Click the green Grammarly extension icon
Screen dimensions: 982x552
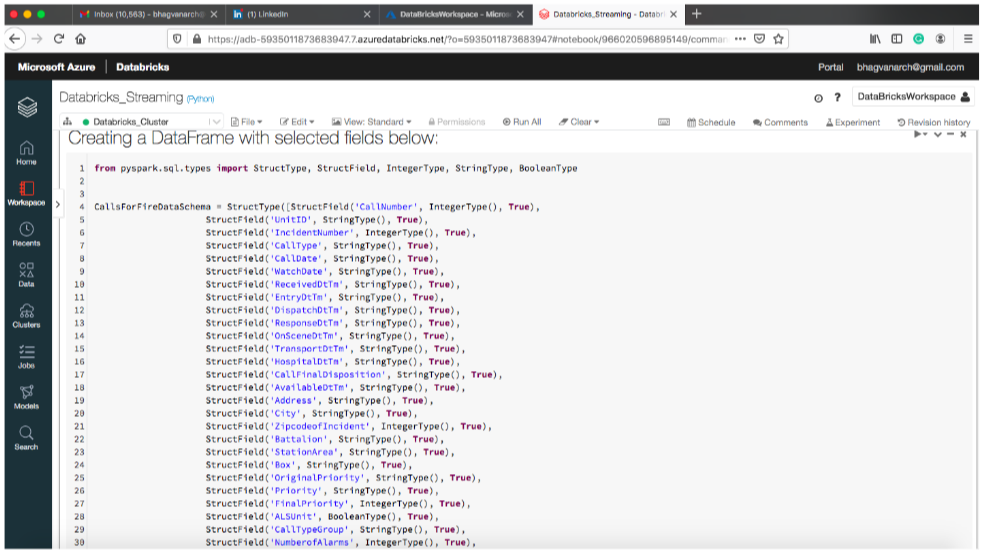pyautogui.click(x=919, y=39)
